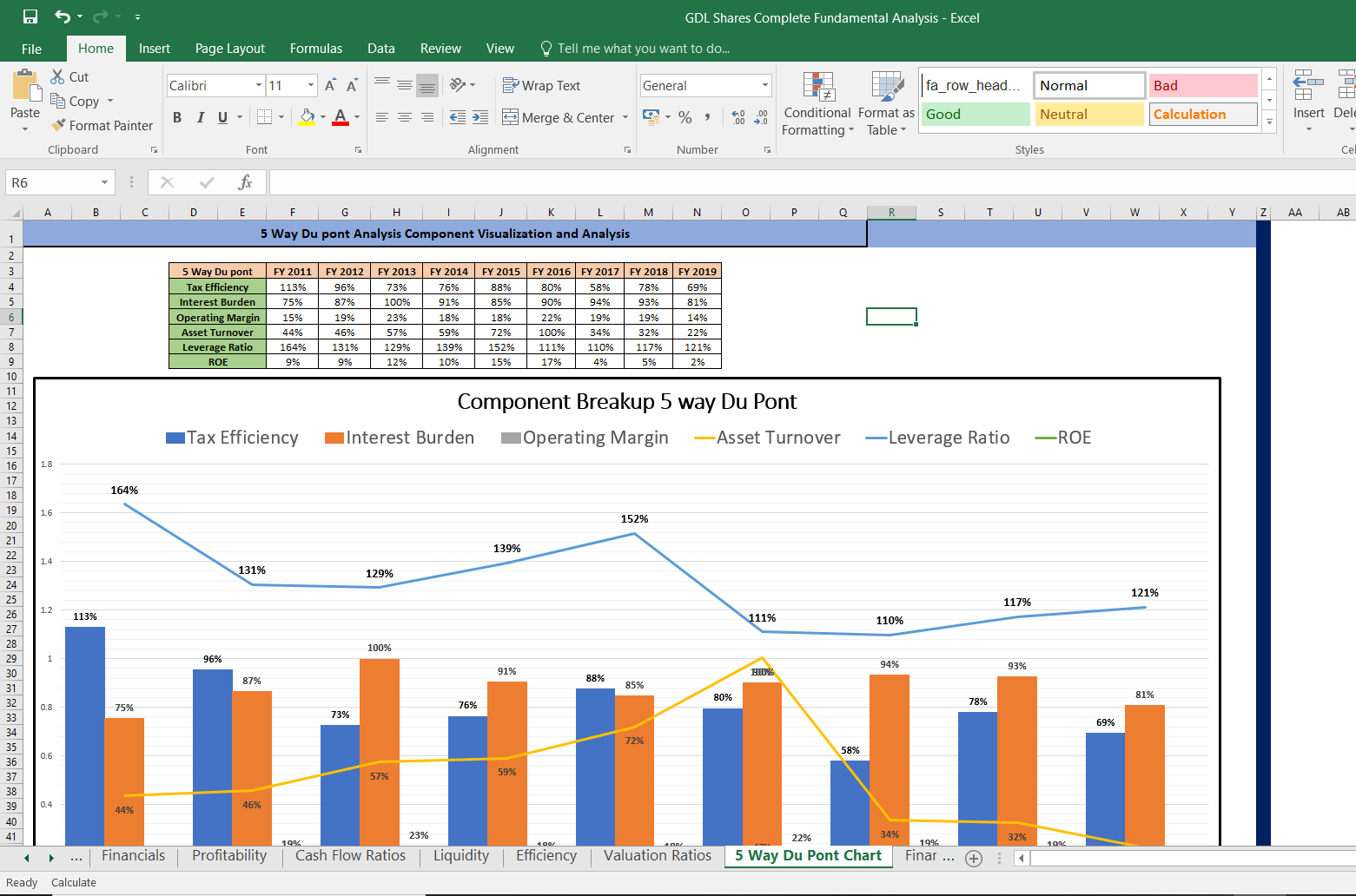The width and height of the screenshot is (1356, 896).
Task: Open the Profitability sheet tab
Action: [x=229, y=855]
